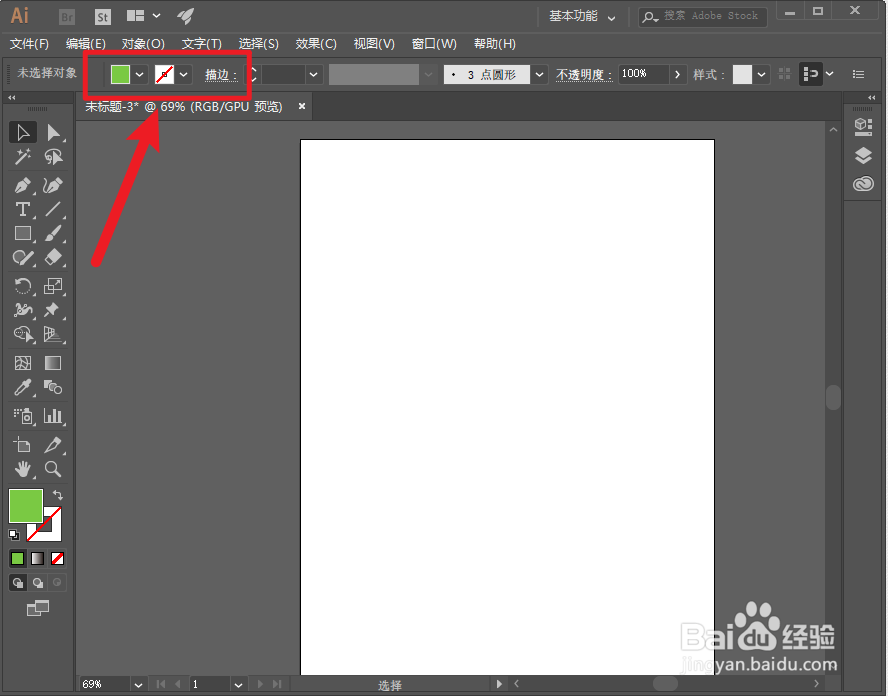The image size is (888, 696).
Task: Set paint mode to None
Action: coord(57,559)
